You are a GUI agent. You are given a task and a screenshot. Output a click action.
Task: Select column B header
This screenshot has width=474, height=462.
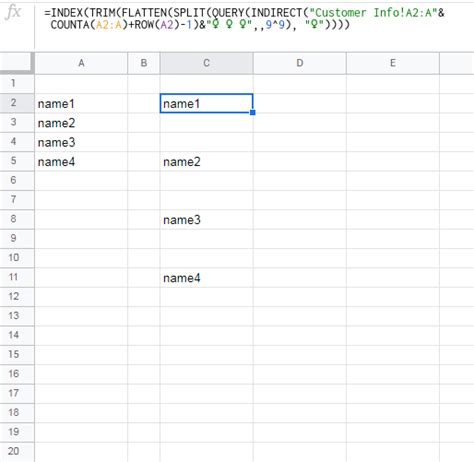144,63
